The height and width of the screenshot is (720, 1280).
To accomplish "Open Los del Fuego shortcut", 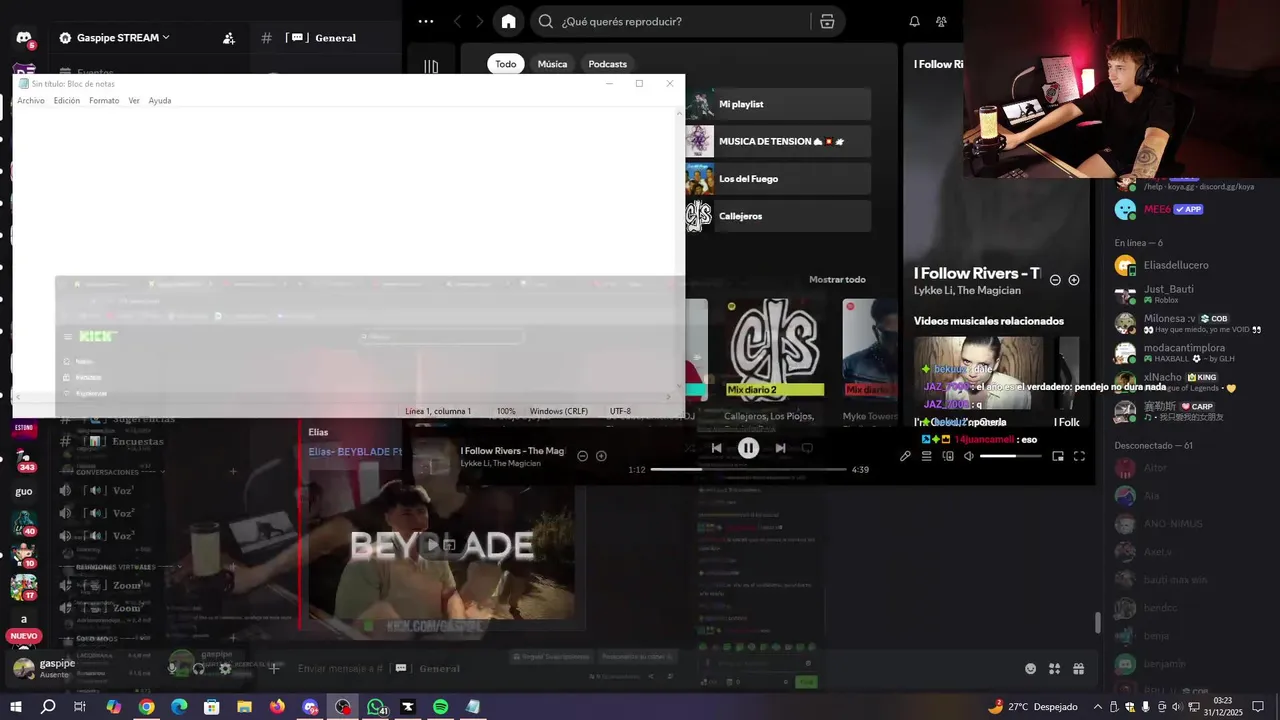I will tap(778, 179).
